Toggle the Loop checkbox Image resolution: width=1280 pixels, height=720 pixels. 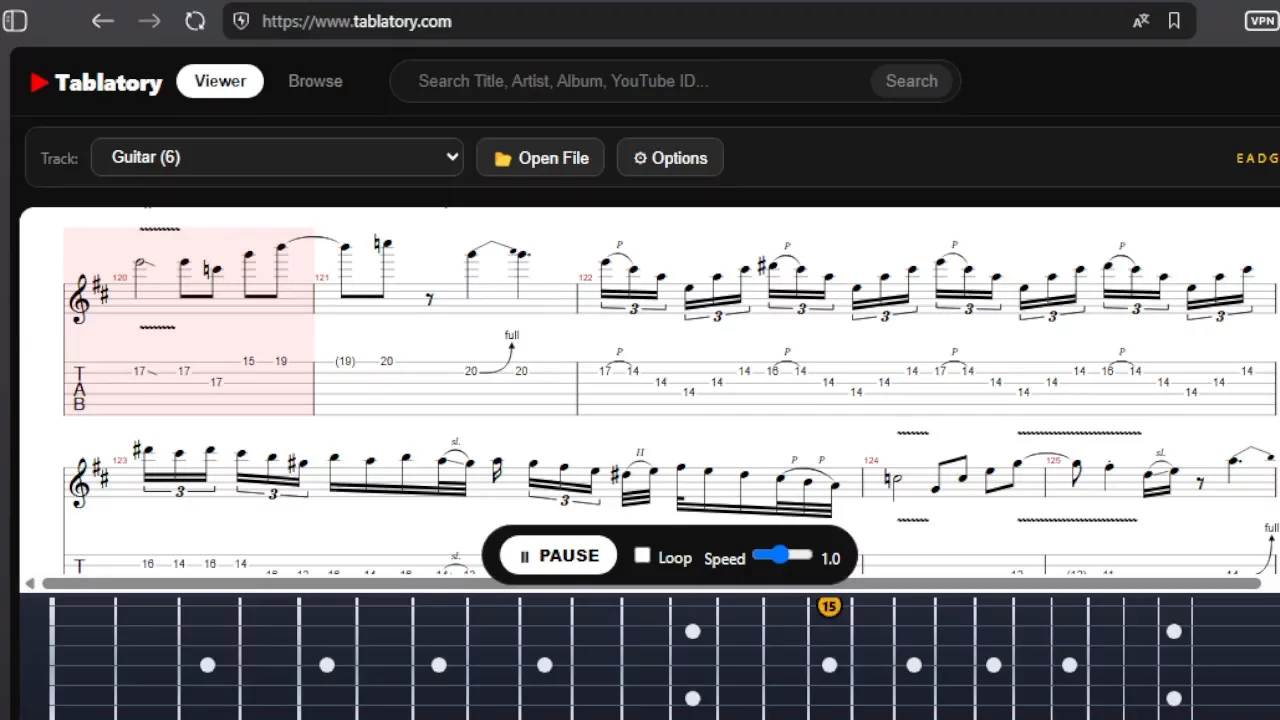pyautogui.click(x=643, y=556)
